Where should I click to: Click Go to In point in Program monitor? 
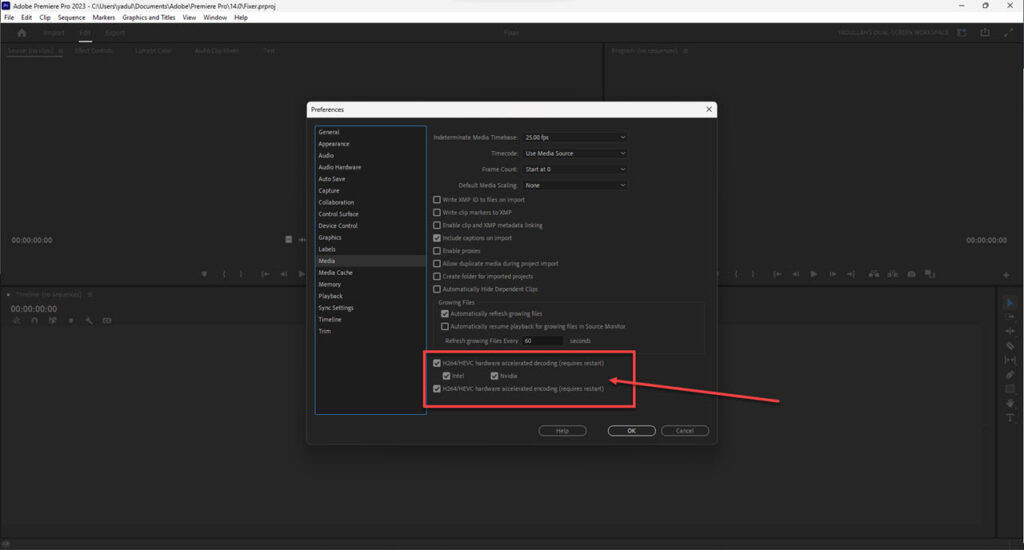click(777, 274)
